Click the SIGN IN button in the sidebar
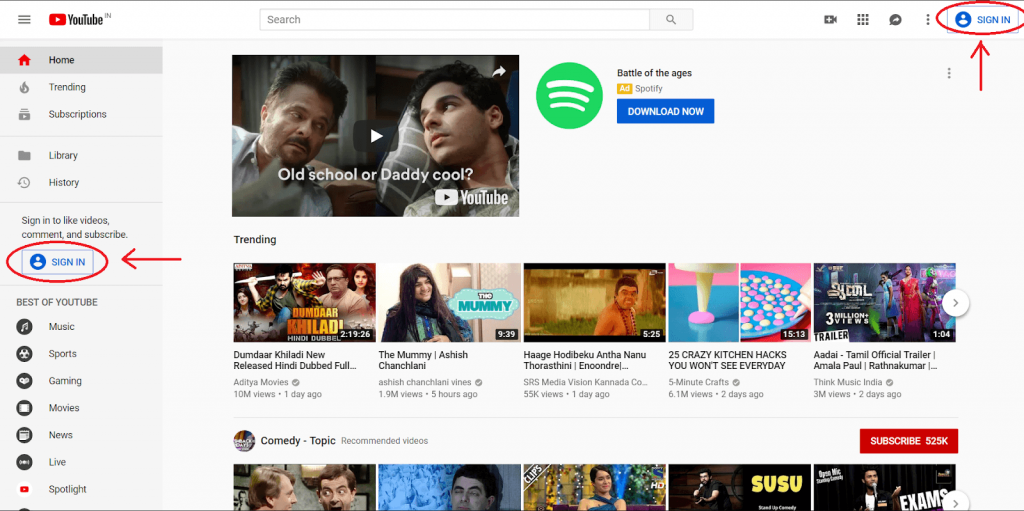Screen dimensions: 1024x511 (x=57, y=262)
